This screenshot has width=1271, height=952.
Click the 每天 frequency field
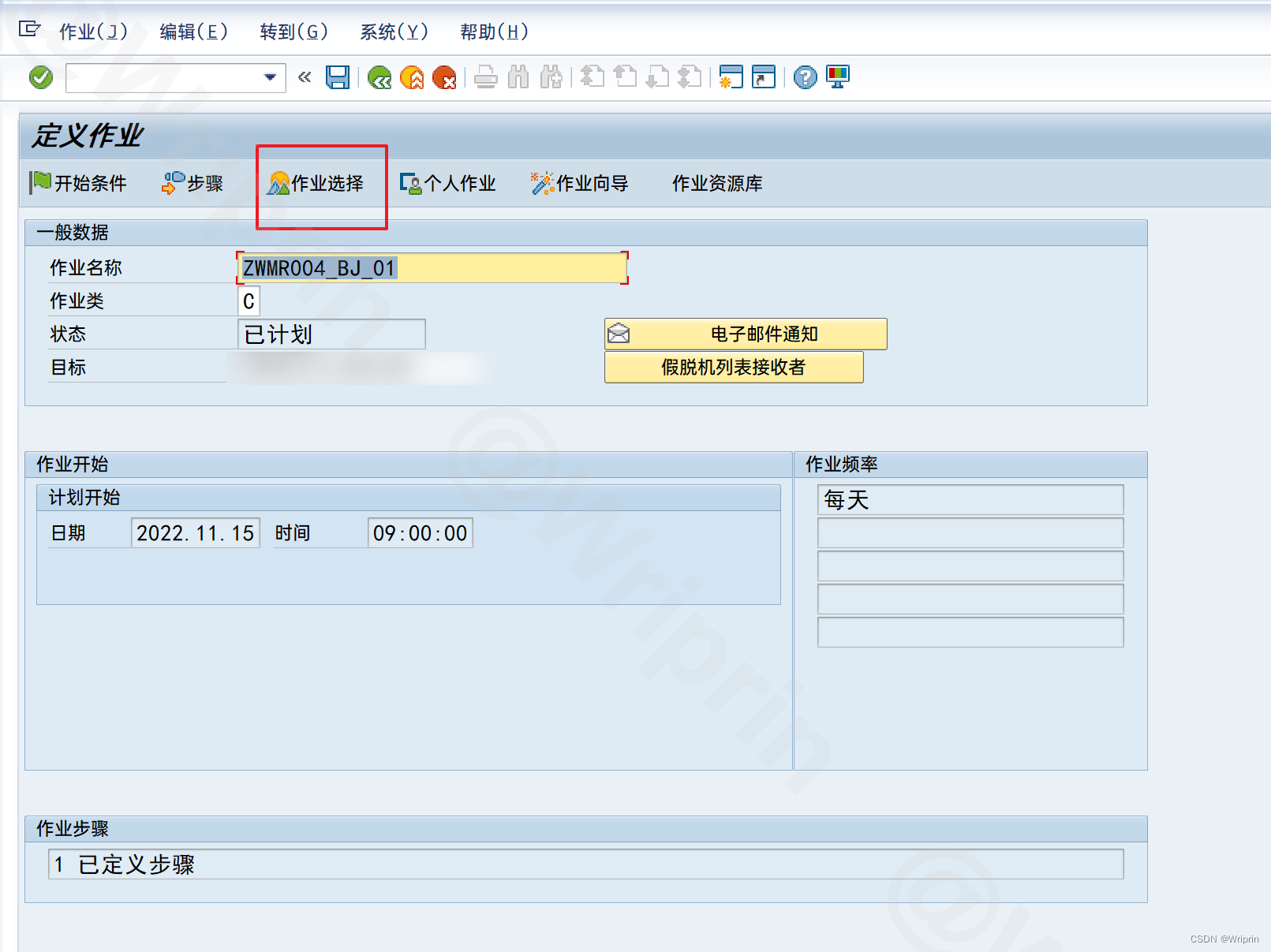pos(970,500)
